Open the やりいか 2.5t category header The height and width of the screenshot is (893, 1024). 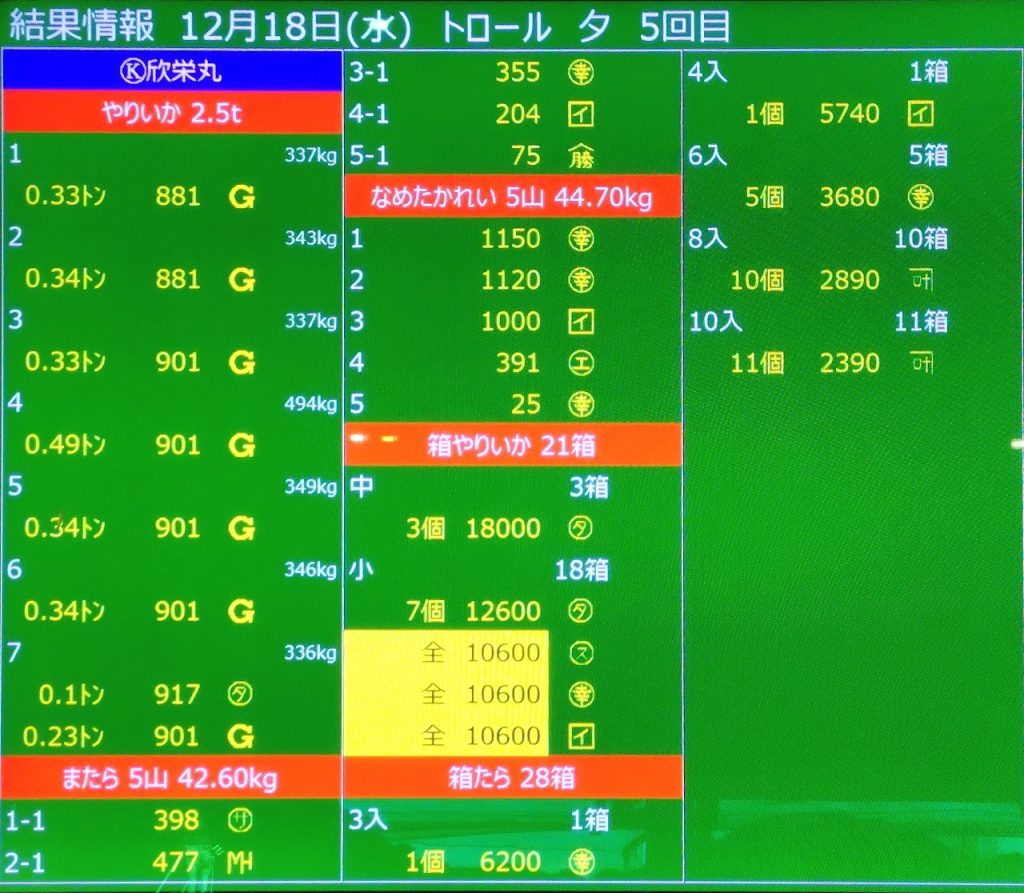172,113
